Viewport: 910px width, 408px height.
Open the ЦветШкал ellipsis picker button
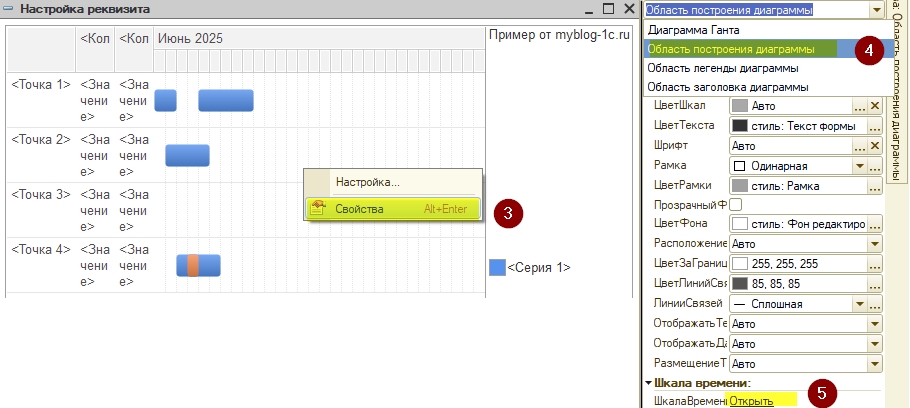[860, 106]
